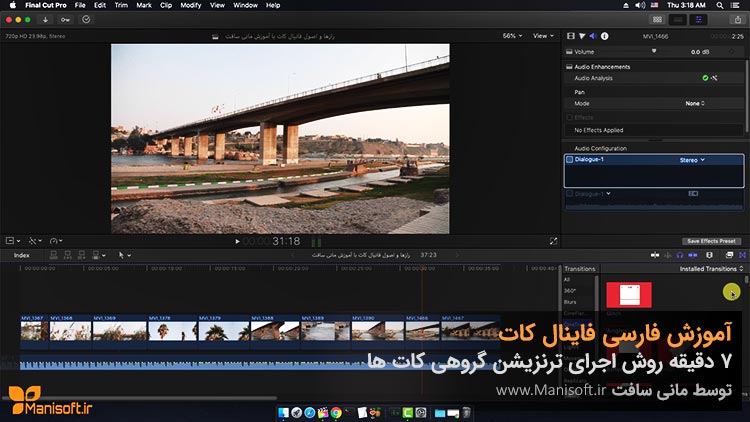
Task: Open the Share export icon
Action: pyautogui.click(x=738, y=20)
